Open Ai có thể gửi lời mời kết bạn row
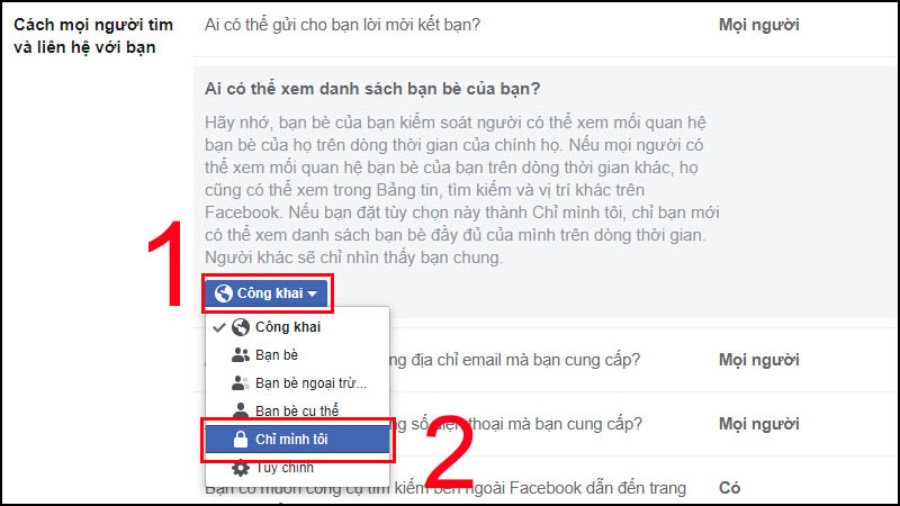The width and height of the screenshot is (900, 506). click(545, 25)
